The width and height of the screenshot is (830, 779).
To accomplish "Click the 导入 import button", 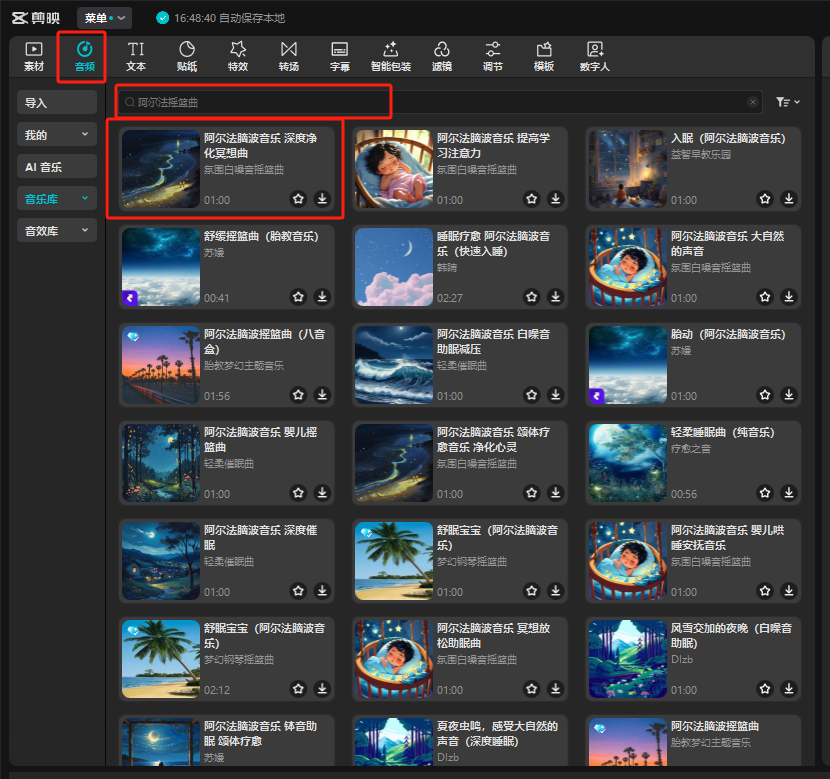I will pos(57,103).
